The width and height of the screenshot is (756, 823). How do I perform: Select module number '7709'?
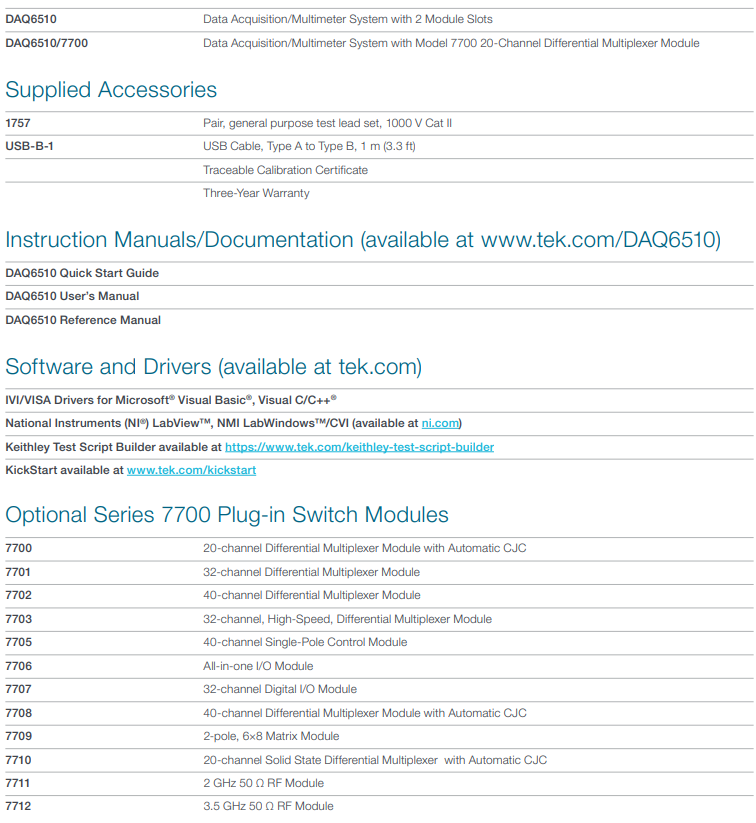click(x=18, y=736)
